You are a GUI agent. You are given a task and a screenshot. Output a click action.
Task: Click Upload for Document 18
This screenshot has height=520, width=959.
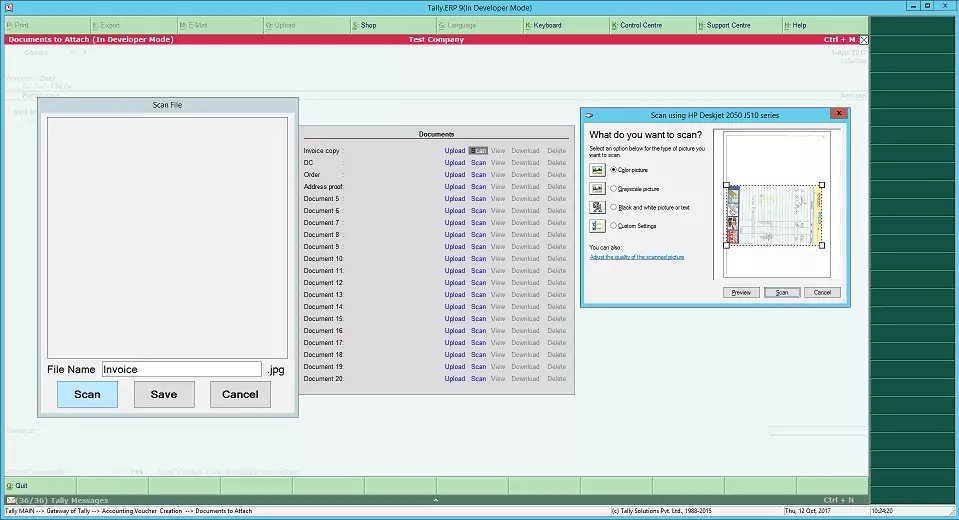point(454,355)
